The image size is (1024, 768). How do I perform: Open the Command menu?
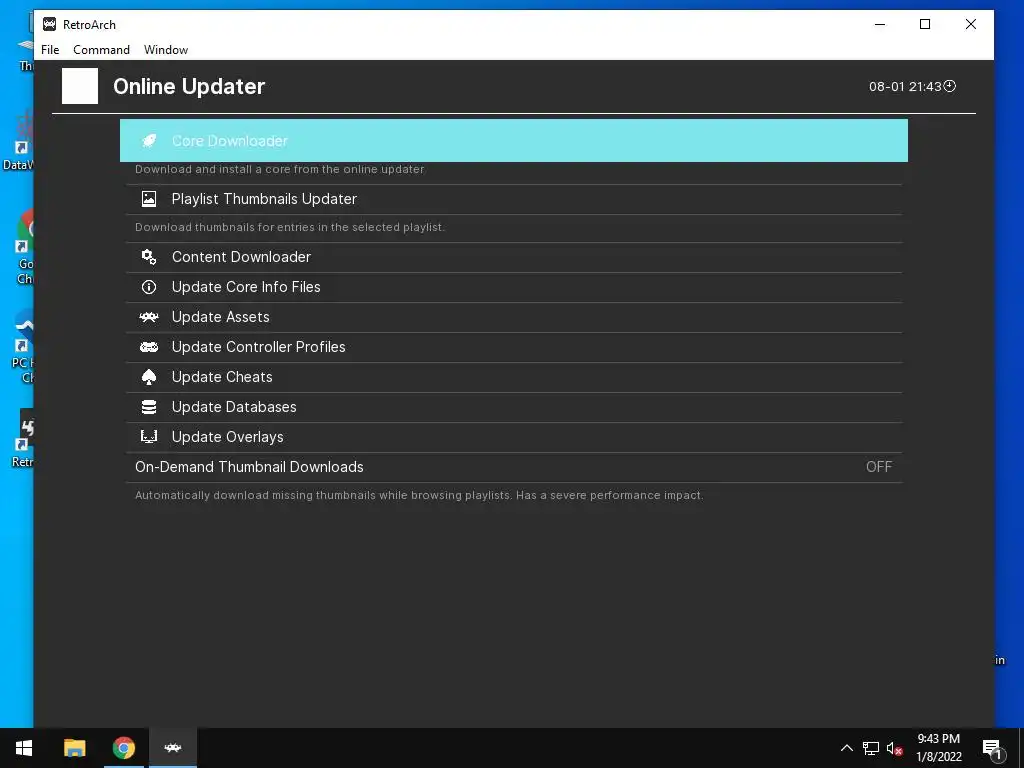[101, 50]
